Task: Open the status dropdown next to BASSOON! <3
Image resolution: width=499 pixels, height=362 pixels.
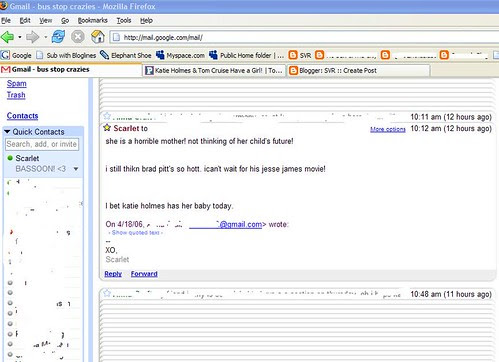Action: [x=76, y=169]
